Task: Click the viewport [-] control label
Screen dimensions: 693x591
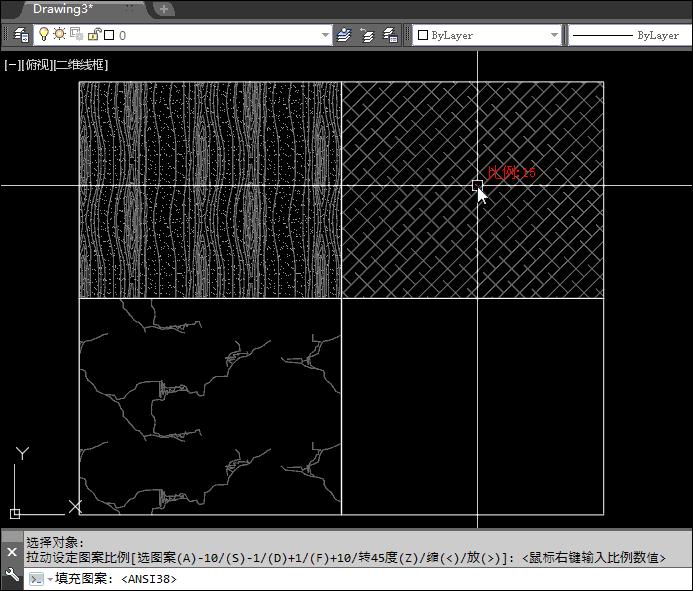Action: 10,65
